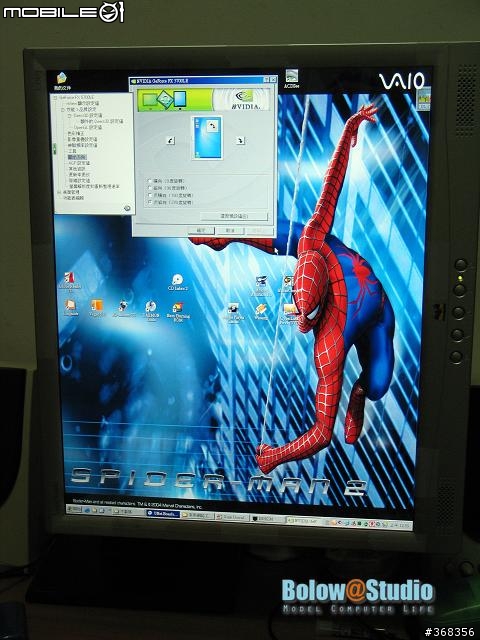The height and width of the screenshot is (640, 480).
Task: Open the Start button on the taskbar
Action: pyautogui.click(x=74, y=509)
